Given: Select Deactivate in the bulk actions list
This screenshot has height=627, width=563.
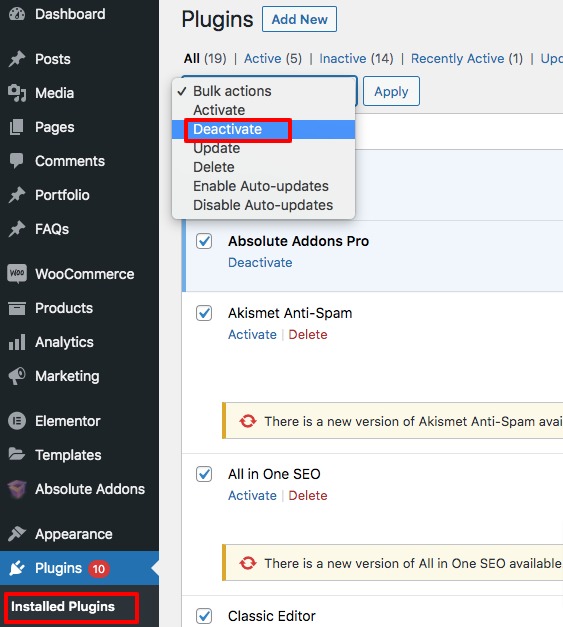Looking at the screenshot, I should click(264, 129).
